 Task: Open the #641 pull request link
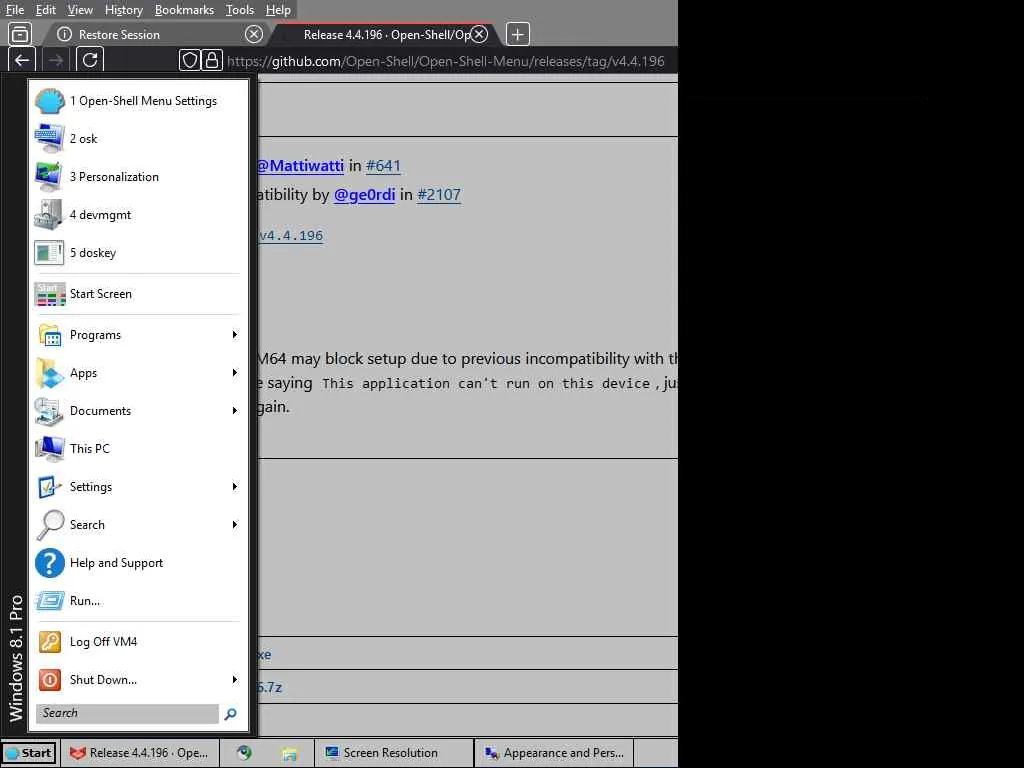click(383, 166)
